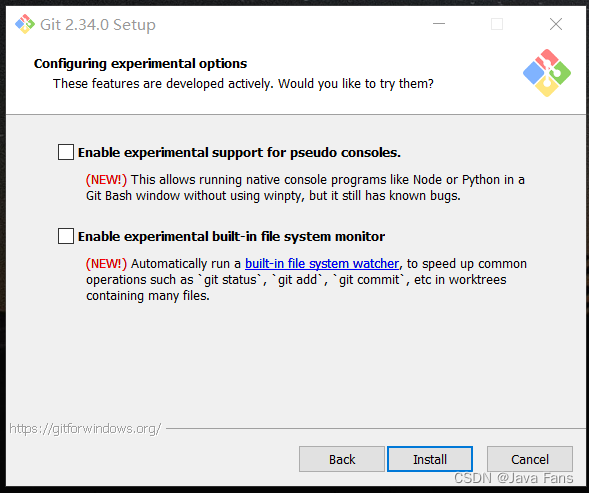Click the 'Git 2.34.0 Setup' window title
The width and height of the screenshot is (589, 493).
click(x=98, y=25)
